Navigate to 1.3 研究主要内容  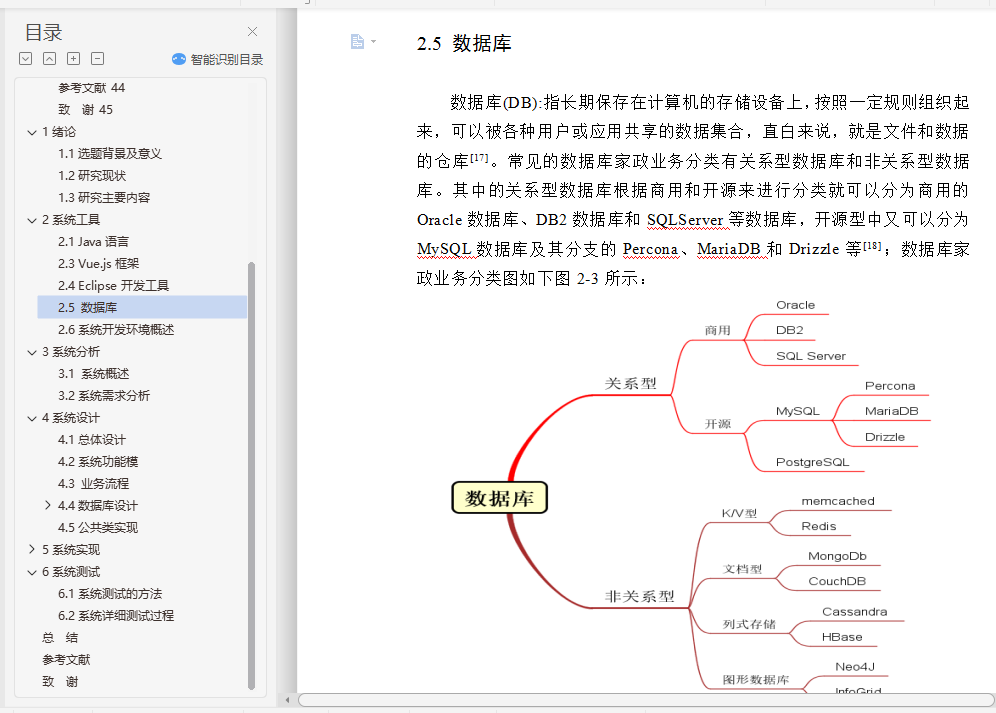click(x=104, y=198)
